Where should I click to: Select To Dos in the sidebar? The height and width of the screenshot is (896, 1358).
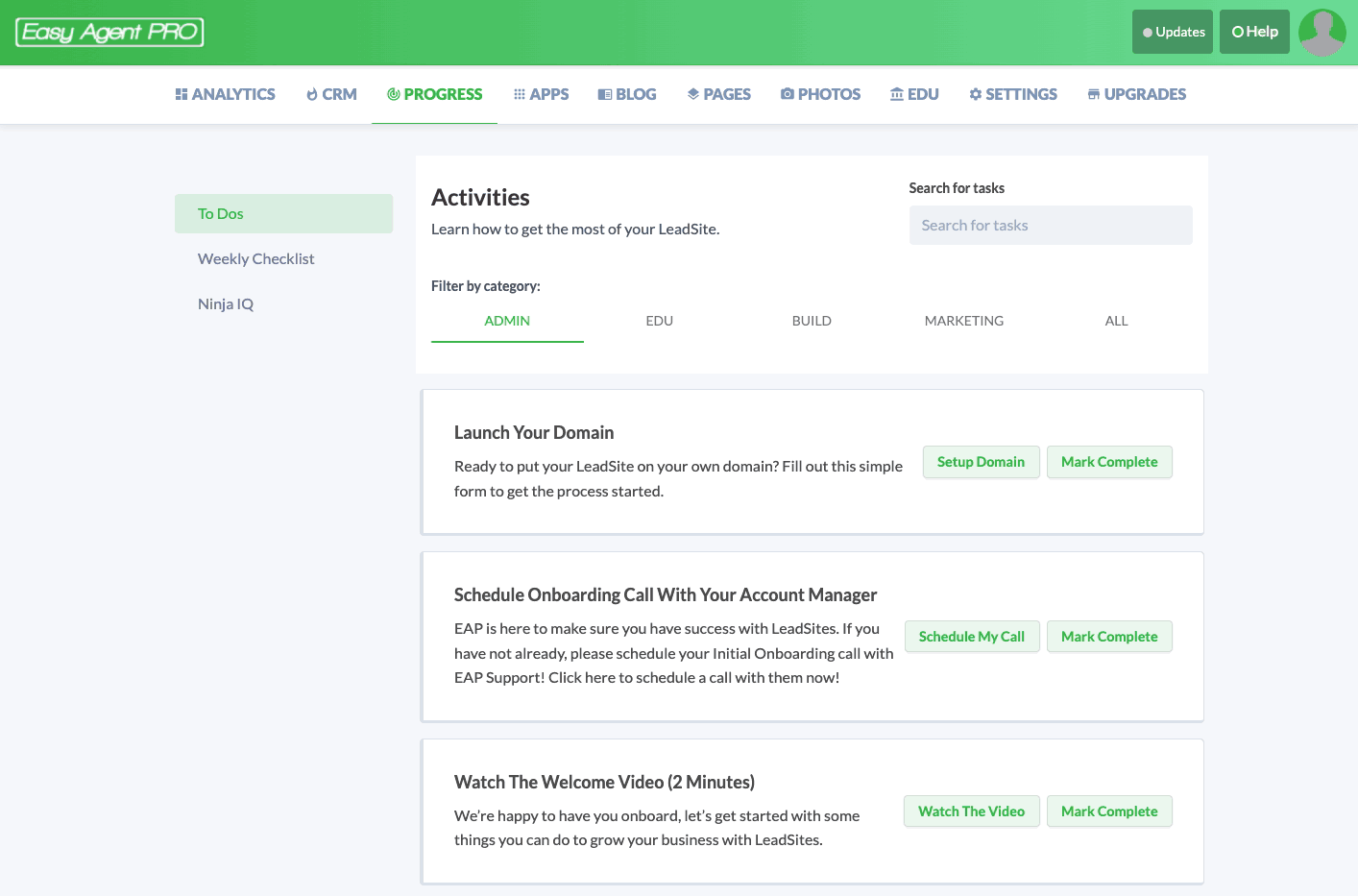pos(283,213)
